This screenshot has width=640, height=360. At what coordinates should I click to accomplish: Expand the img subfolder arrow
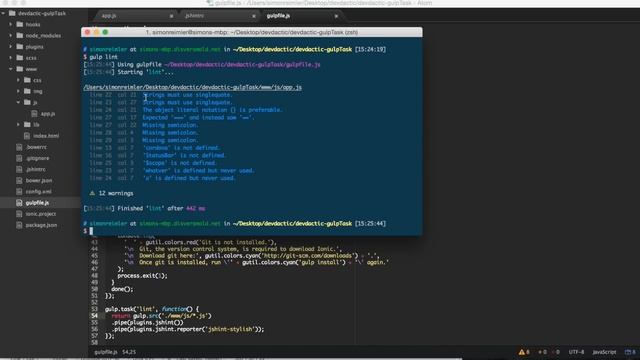18,91
